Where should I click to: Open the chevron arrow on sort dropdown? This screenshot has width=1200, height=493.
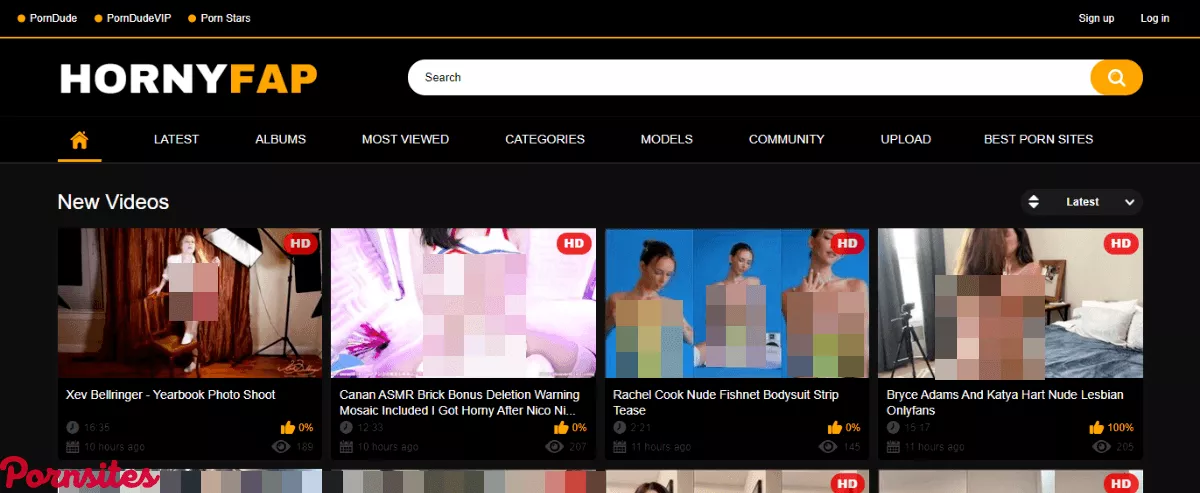[x=1129, y=202]
